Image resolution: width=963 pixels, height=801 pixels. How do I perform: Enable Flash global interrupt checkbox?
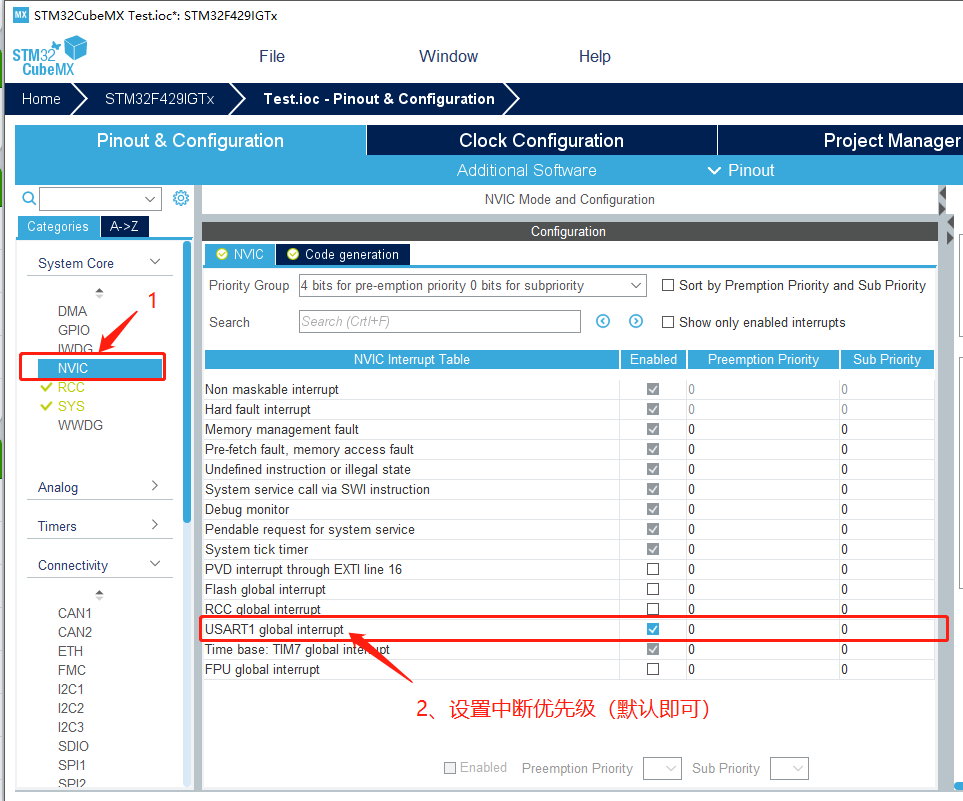[x=653, y=589]
